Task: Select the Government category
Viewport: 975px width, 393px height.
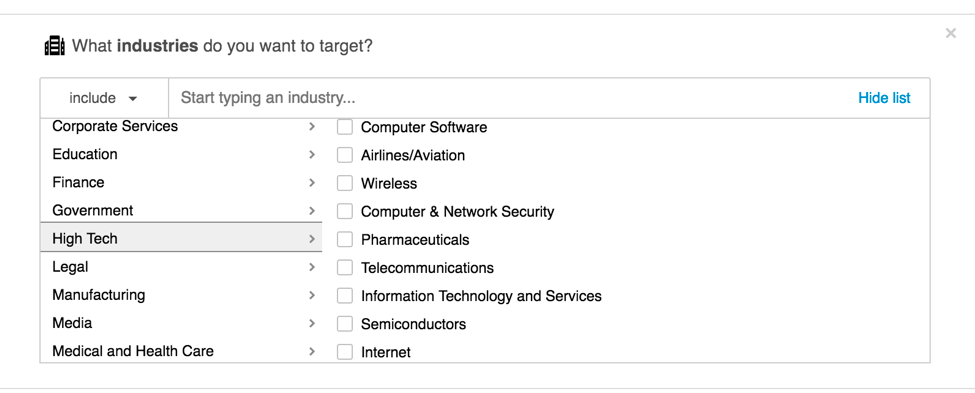Action: pyautogui.click(x=181, y=210)
